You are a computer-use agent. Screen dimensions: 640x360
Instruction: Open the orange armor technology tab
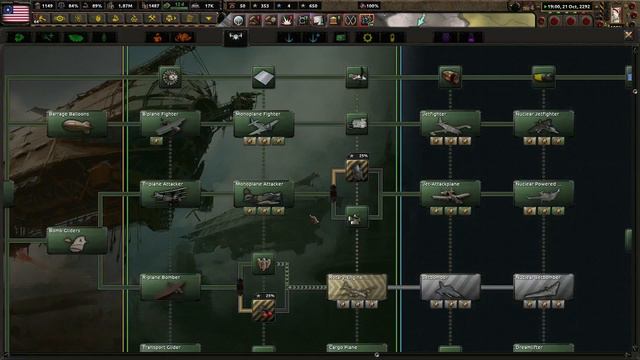pos(183,38)
